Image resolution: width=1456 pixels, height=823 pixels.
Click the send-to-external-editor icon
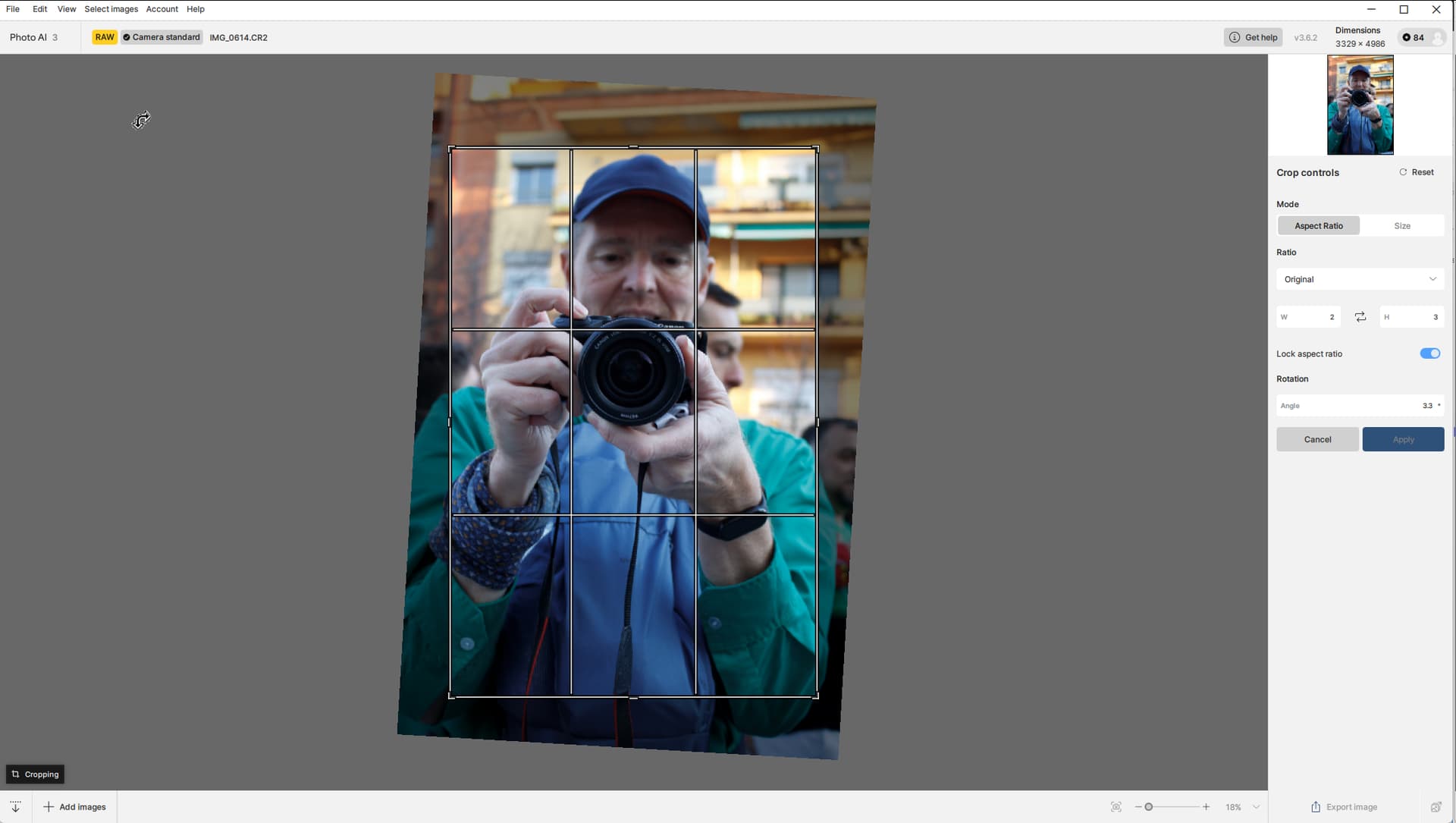coord(1436,807)
